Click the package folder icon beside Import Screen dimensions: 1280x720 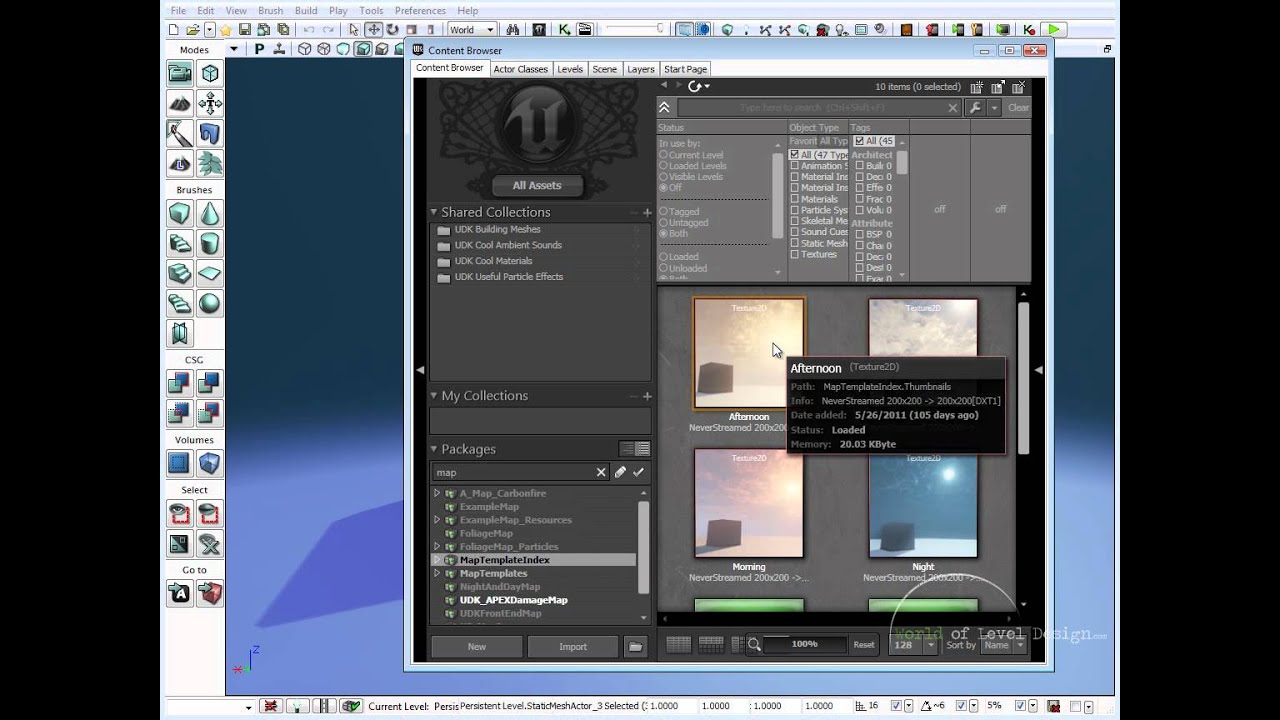[635, 647]
